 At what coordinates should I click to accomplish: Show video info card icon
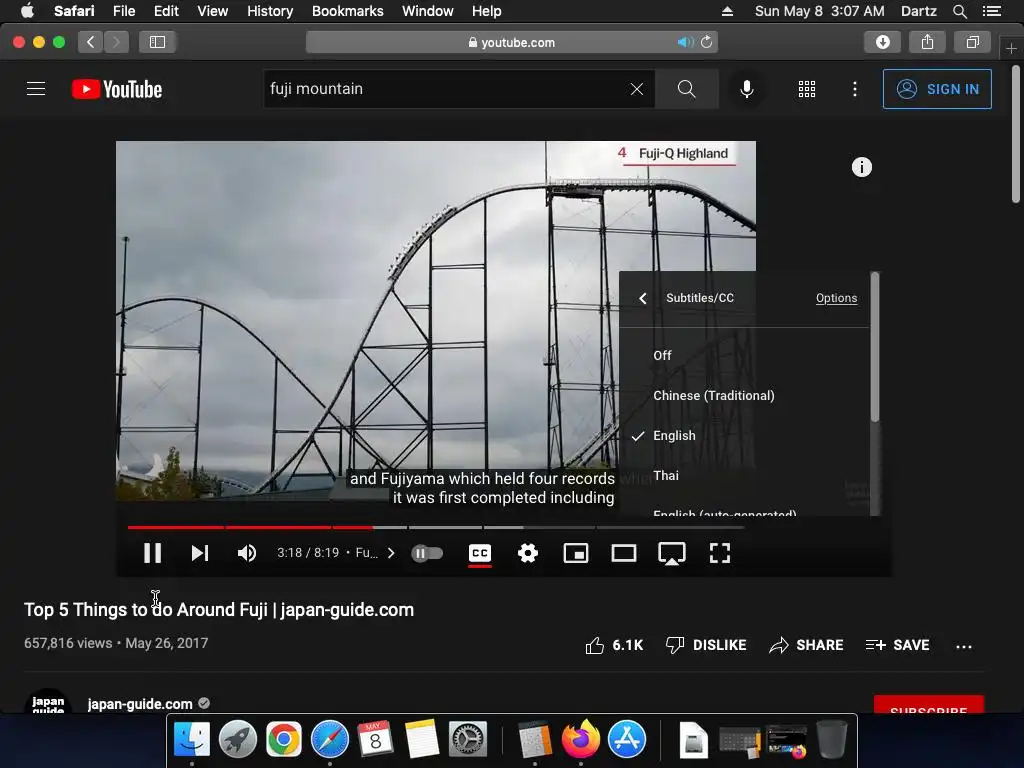point(861,167)
